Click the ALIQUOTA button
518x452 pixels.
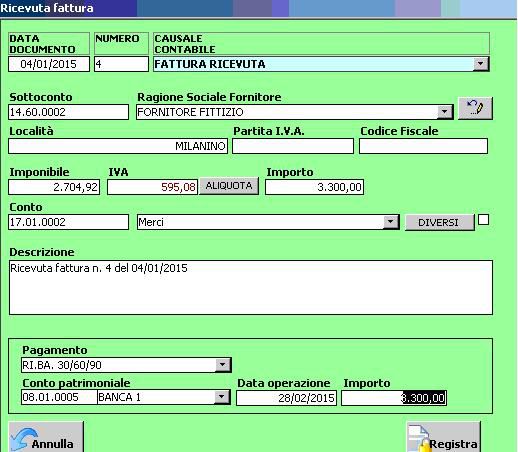229,186
